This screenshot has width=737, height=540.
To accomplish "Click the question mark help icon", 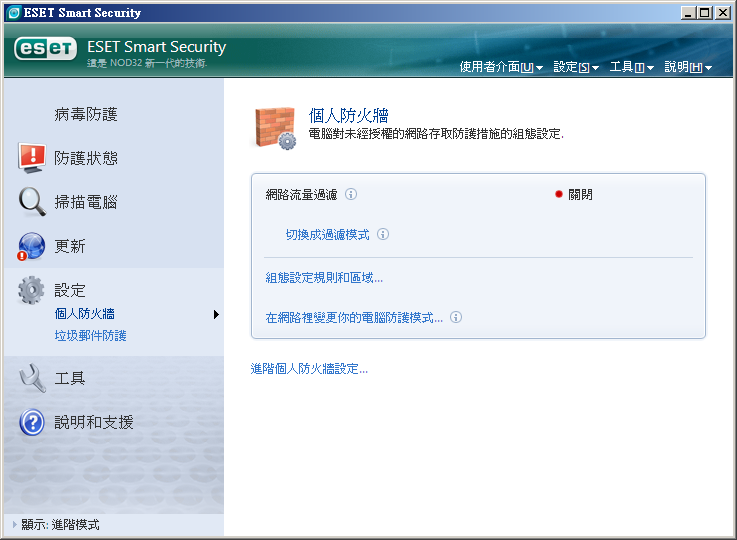I will pos(32,422).
